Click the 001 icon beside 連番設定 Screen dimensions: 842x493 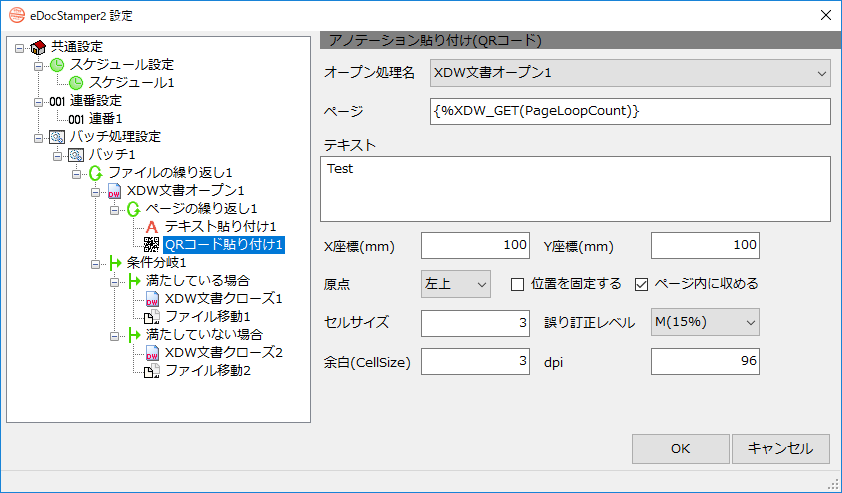point(57,101)
